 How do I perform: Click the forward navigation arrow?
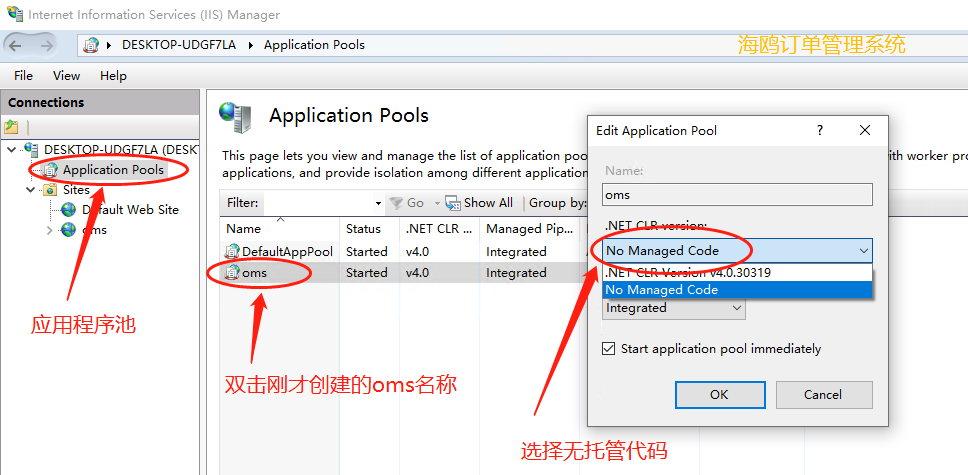point(46,45)
